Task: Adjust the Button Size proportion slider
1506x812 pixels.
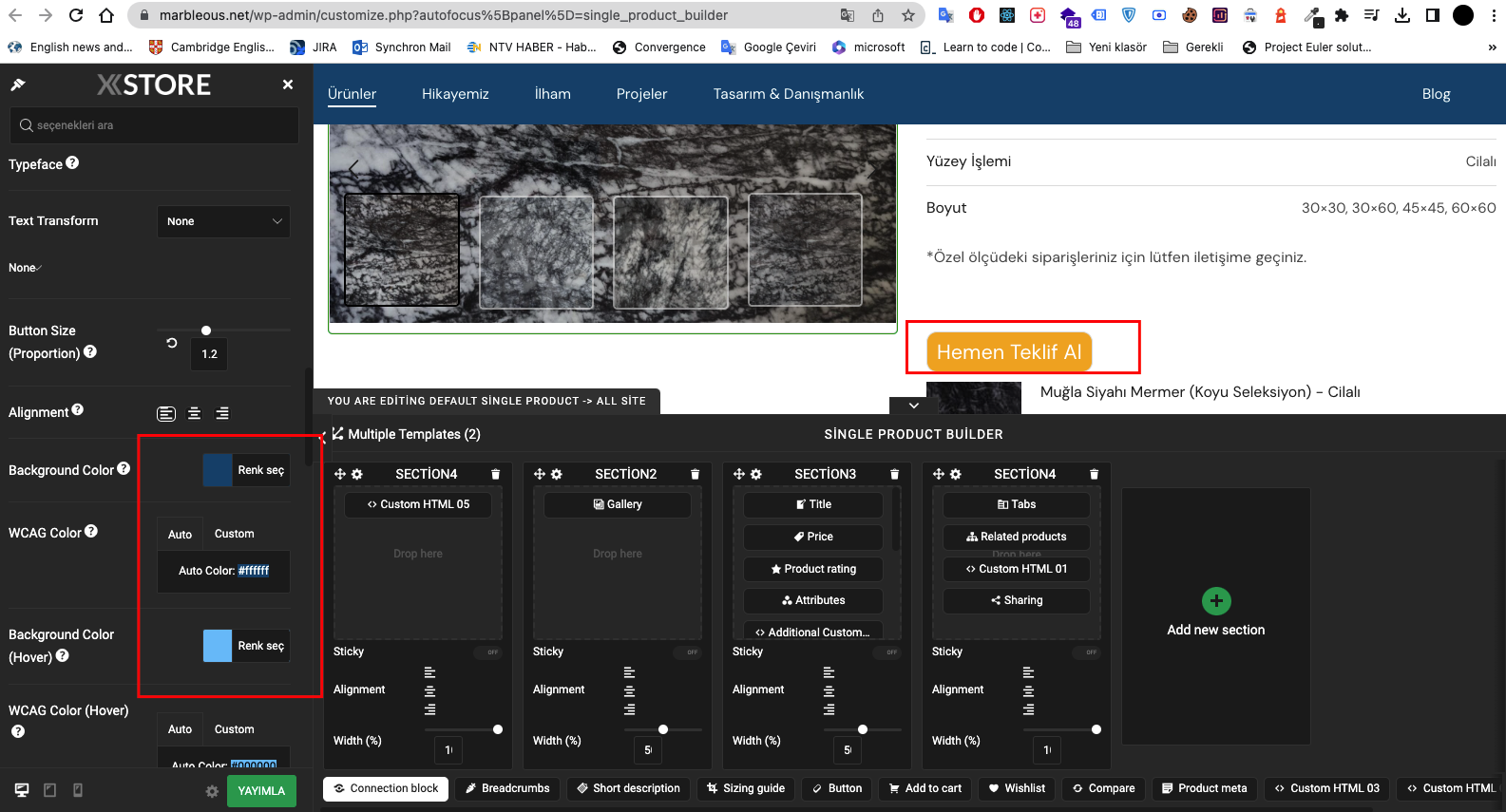Action: coord(206,330)
